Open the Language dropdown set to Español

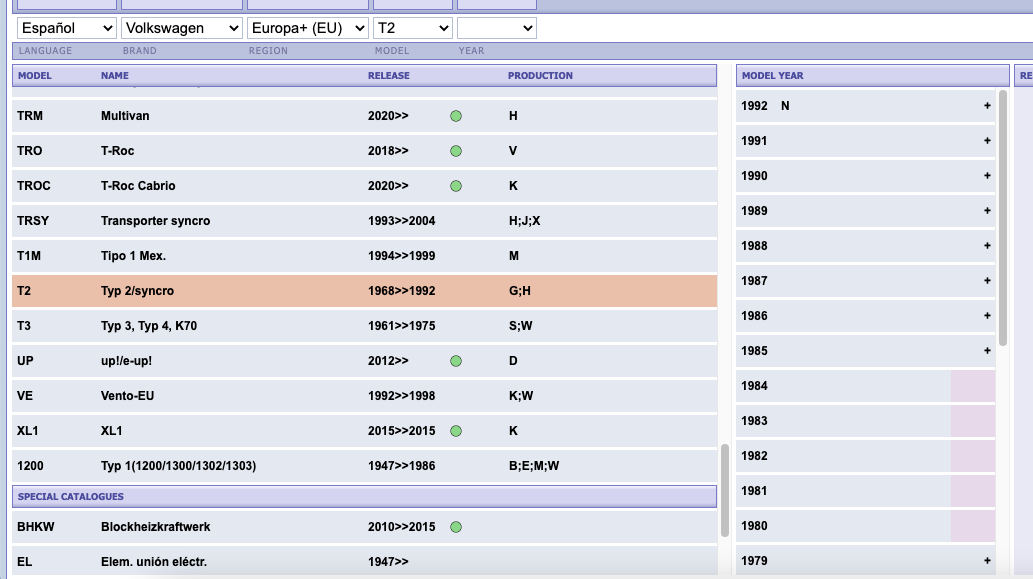tap(67, 28)
